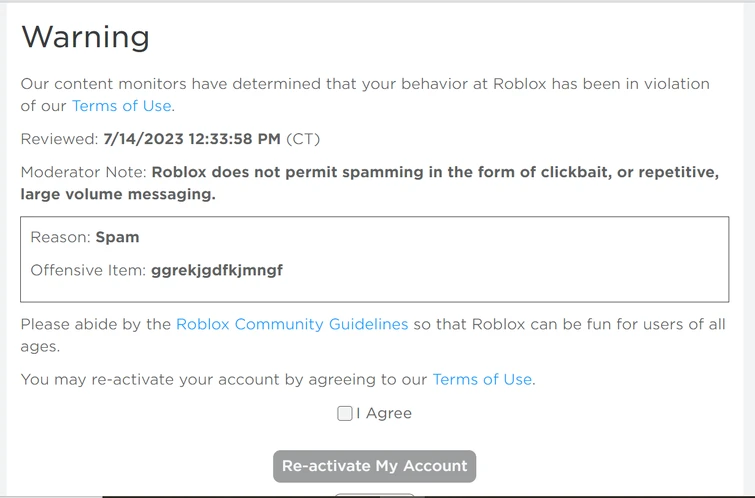Open the Terms of Use link near violation text
Screen dimensions: 755x498
(122, 106)
